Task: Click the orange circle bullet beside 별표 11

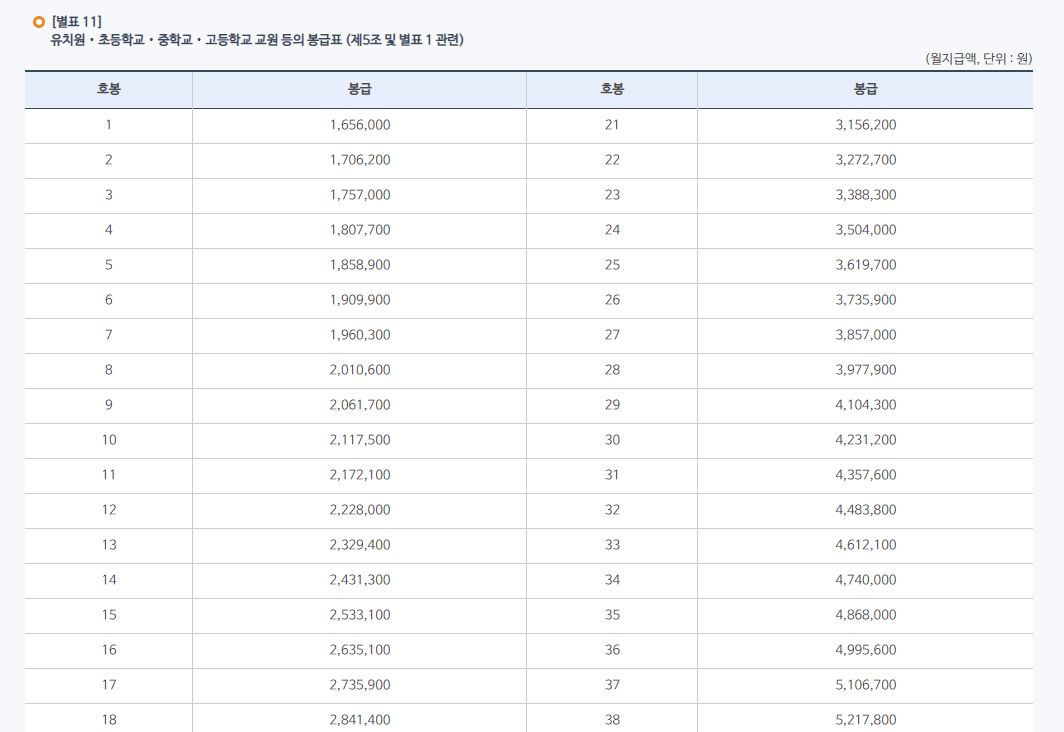Action: (x=39, y=22)
